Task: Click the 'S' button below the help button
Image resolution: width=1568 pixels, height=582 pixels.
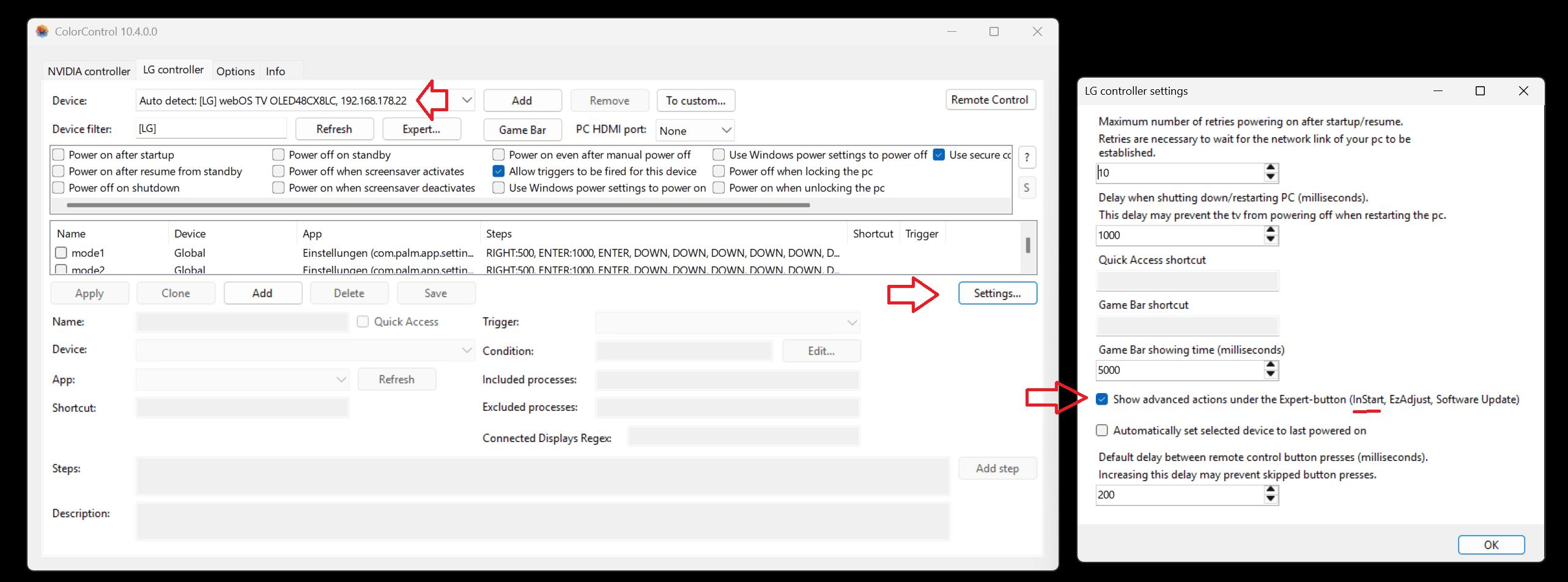Action: point(1027,188)
